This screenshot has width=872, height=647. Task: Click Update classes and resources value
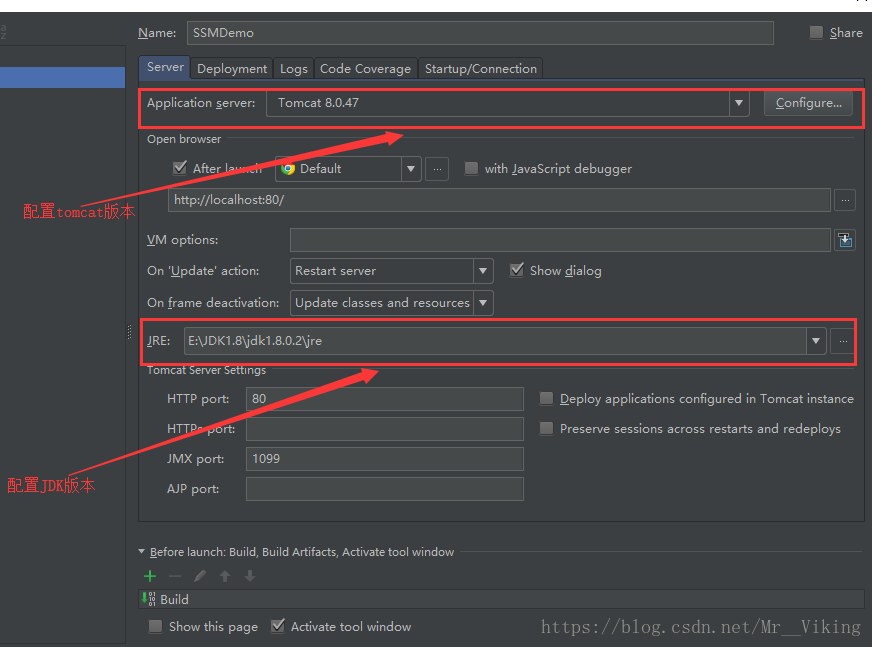[382, 303]
